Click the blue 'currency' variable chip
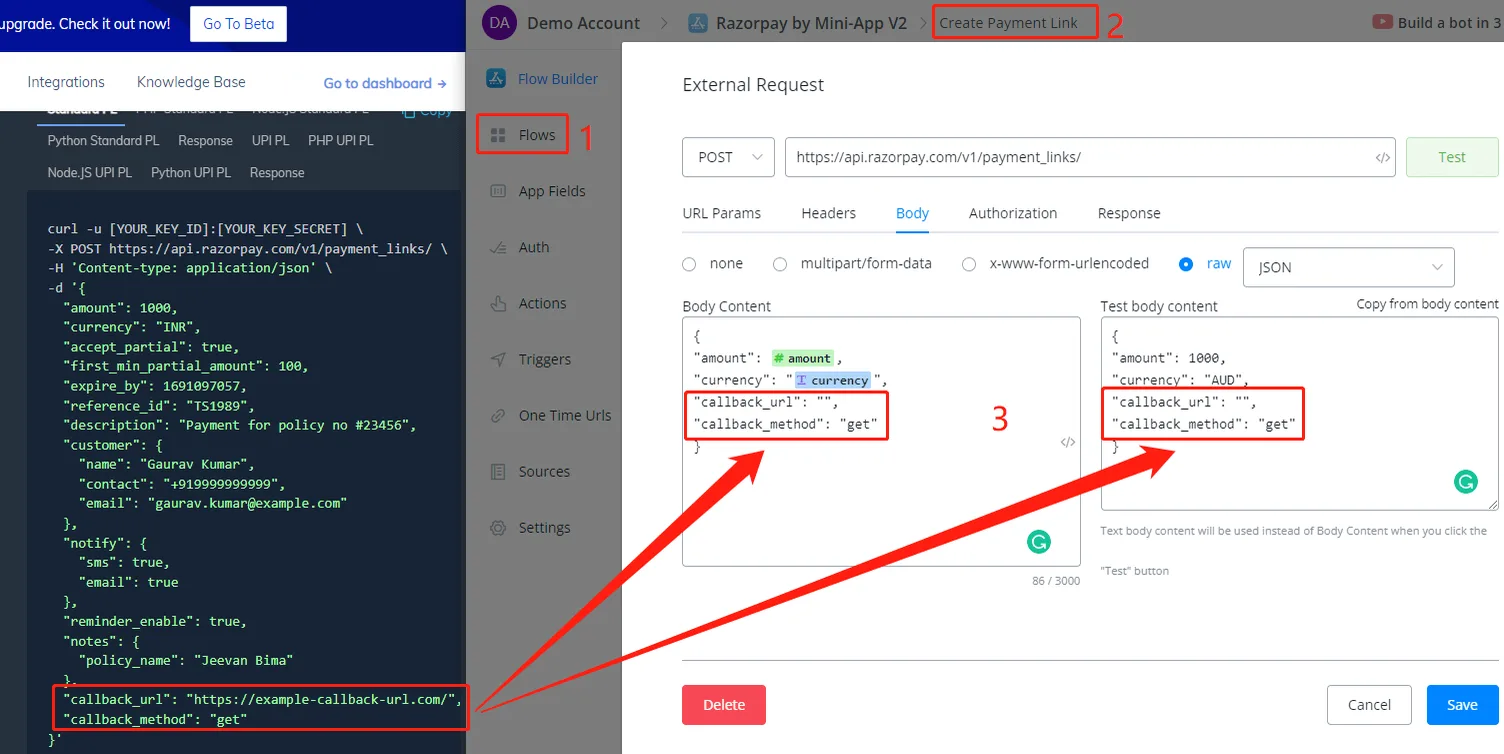The height and width of the screenshot is (754, 1504). 832,380
